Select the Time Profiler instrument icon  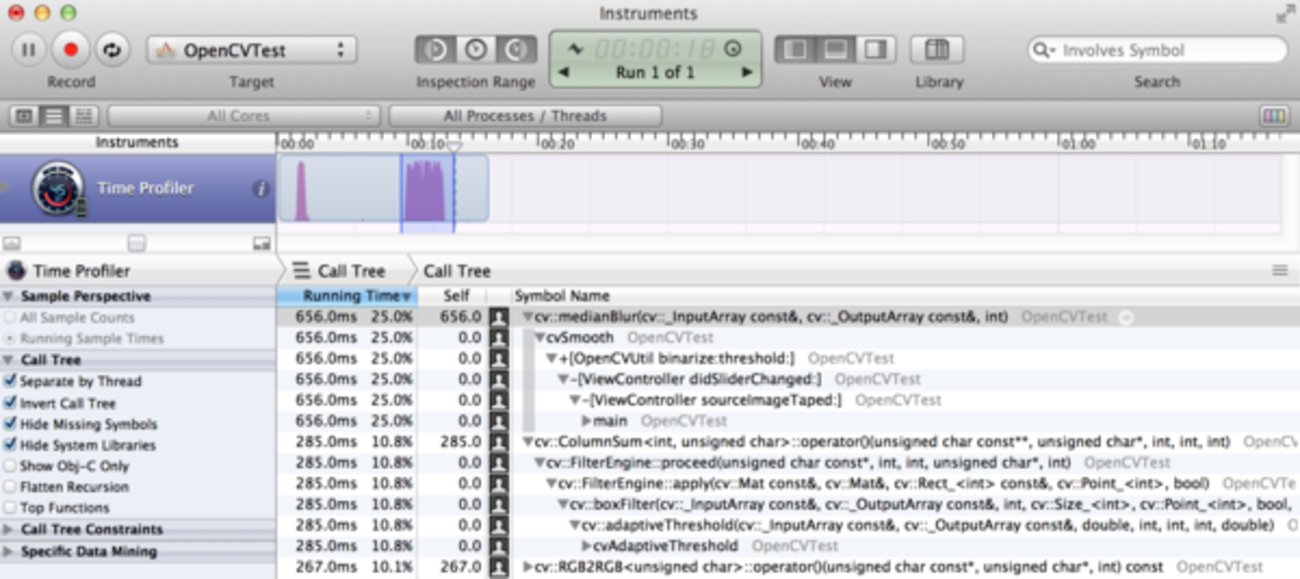pyautogui.click(x=58, y=188)
